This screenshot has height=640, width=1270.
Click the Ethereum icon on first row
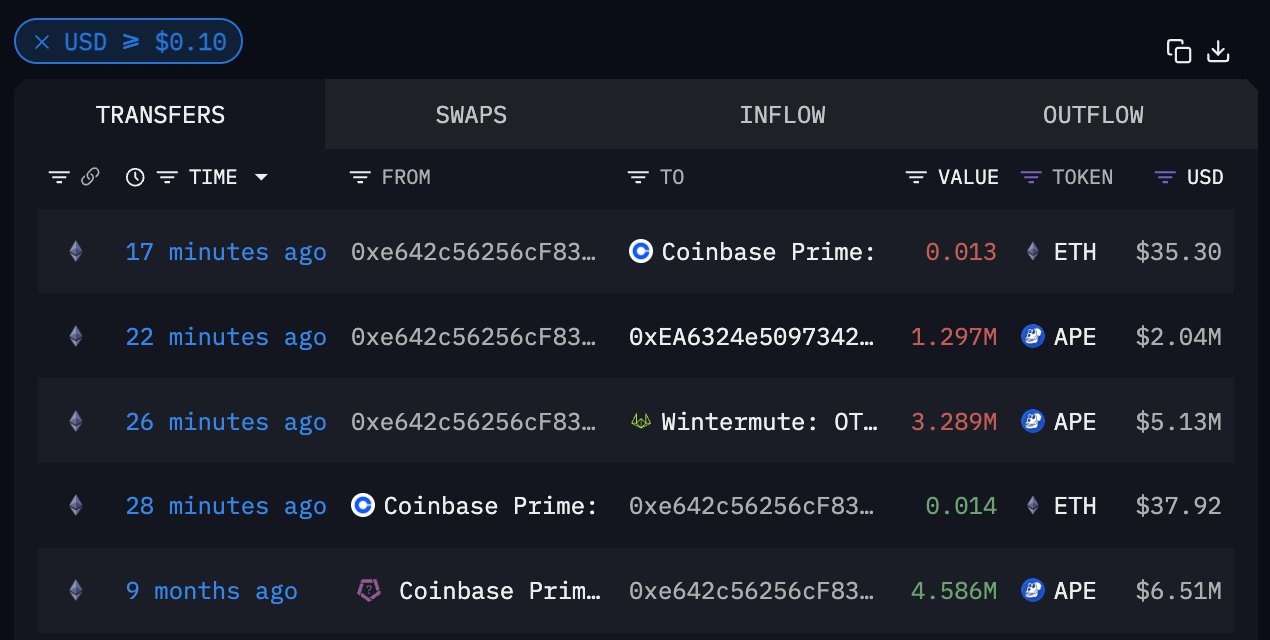click(75, 252)
